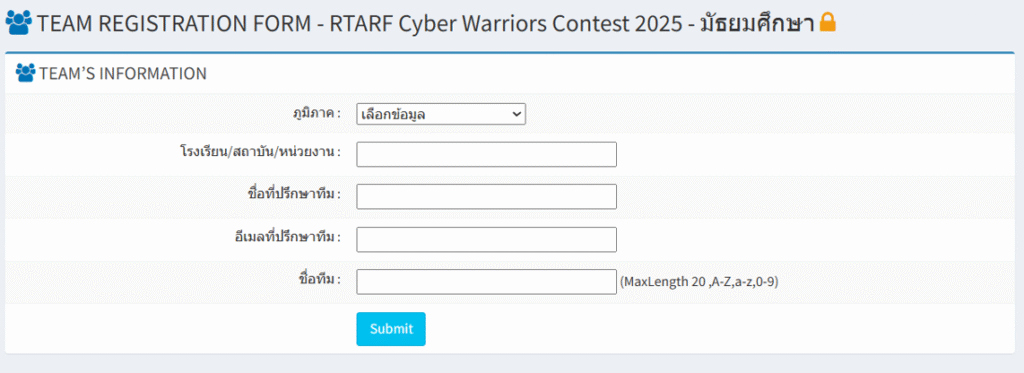
Task: Click the team icon beside the page title
Action: click(18, 24)
